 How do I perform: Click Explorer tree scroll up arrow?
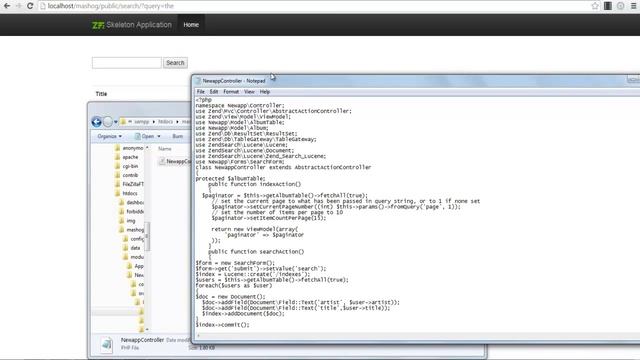(x=147, y=148)
